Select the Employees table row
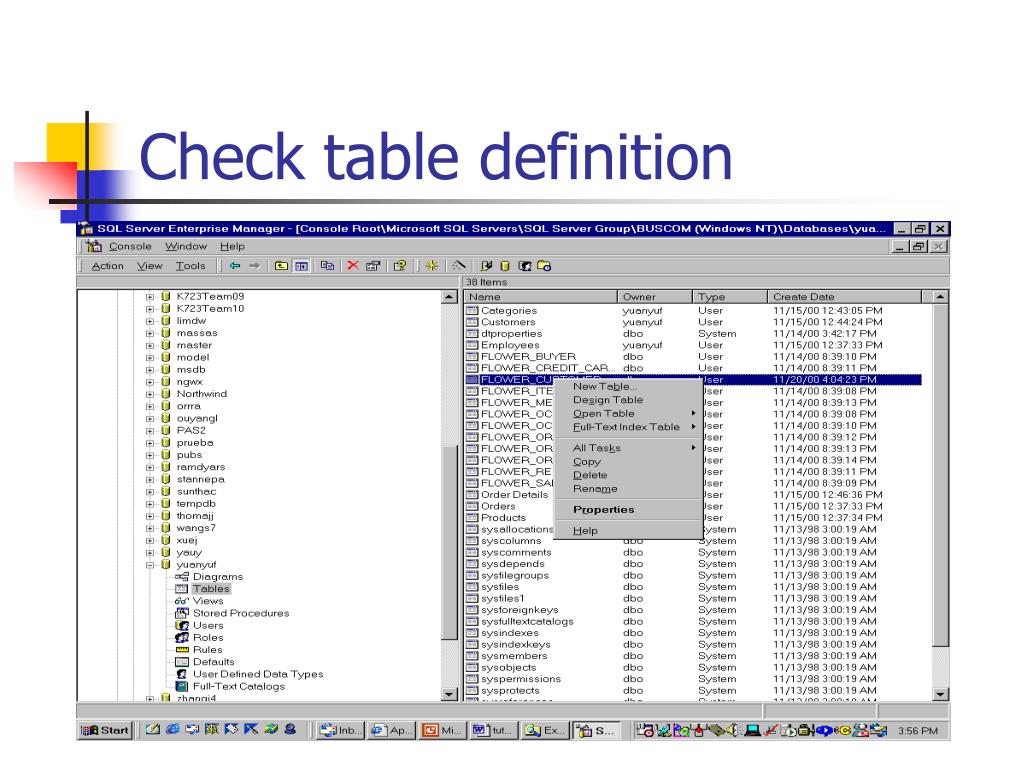The height and width of the screenshot is (768, 1024). point(694,345)
